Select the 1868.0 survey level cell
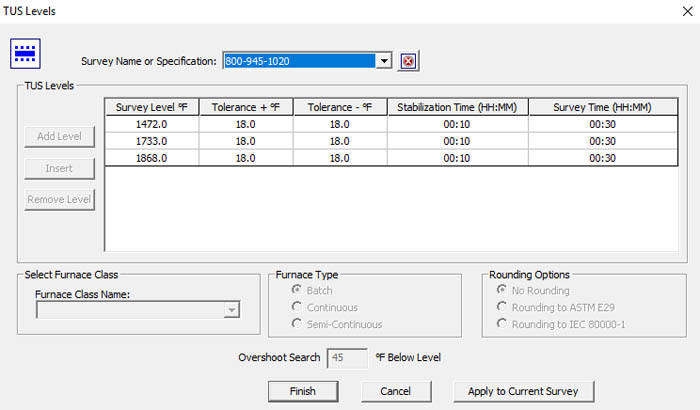 tap(152, 158)
